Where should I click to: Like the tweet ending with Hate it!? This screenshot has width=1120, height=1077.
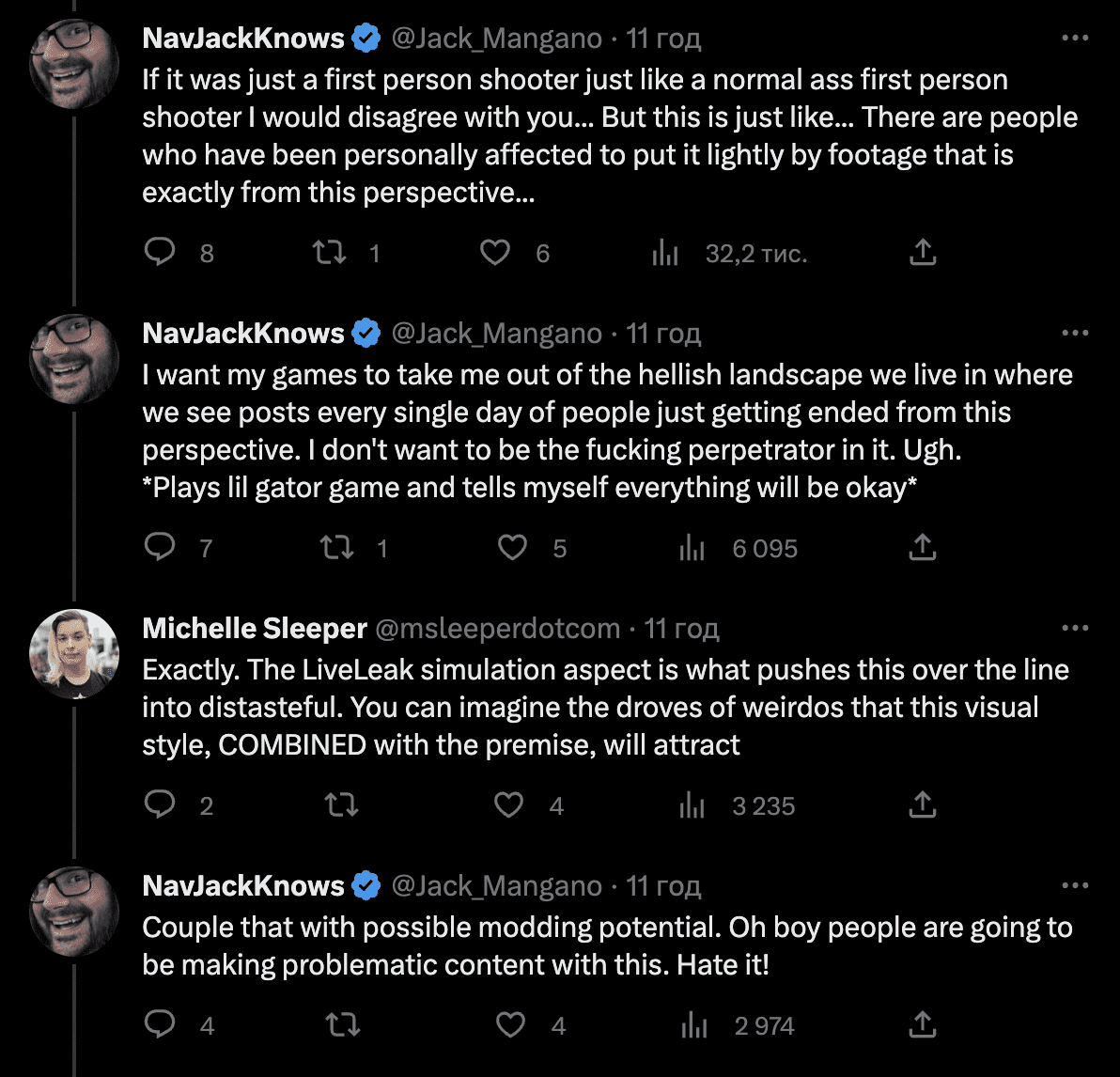(511, 1024)
